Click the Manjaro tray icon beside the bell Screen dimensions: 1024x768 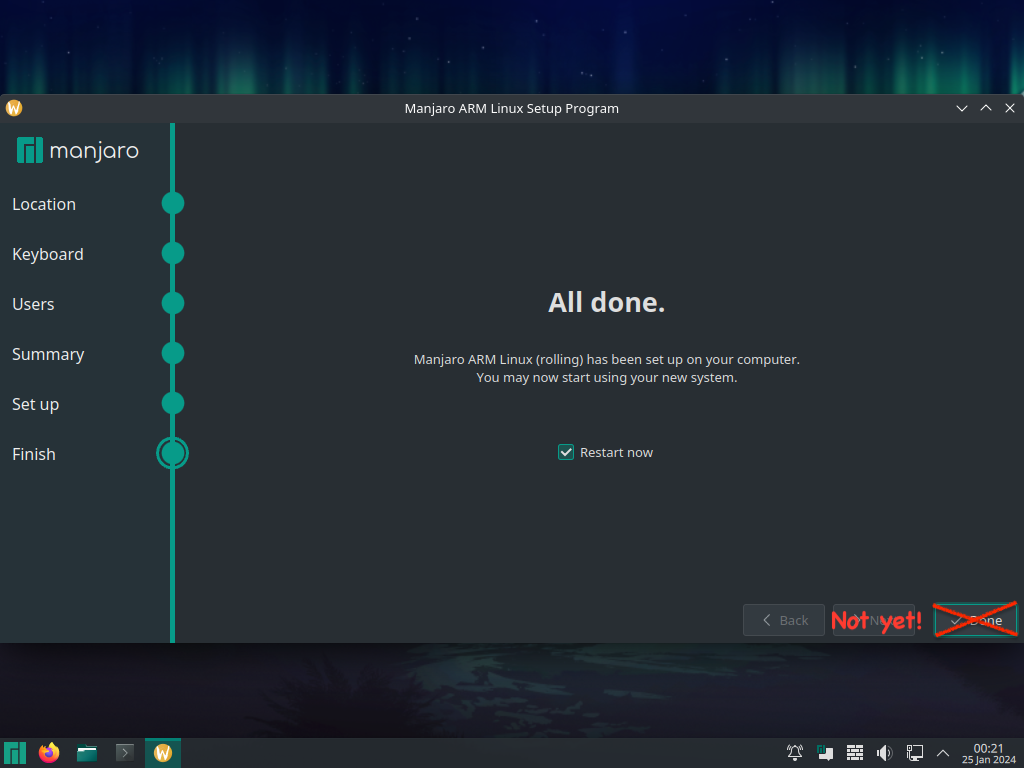825,753
